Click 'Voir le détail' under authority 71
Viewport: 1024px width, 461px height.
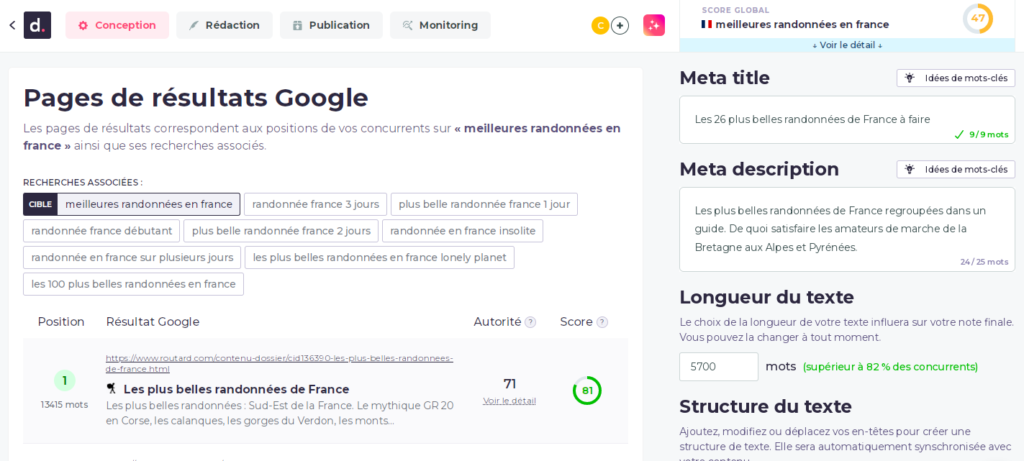pyautogui.click(x=509, y=401)
